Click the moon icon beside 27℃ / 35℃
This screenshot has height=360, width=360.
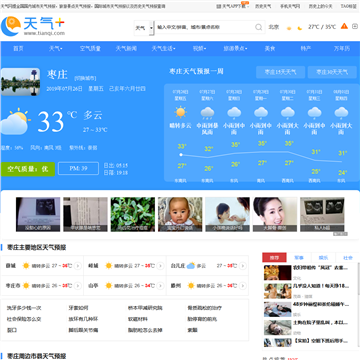click(300, 28)
